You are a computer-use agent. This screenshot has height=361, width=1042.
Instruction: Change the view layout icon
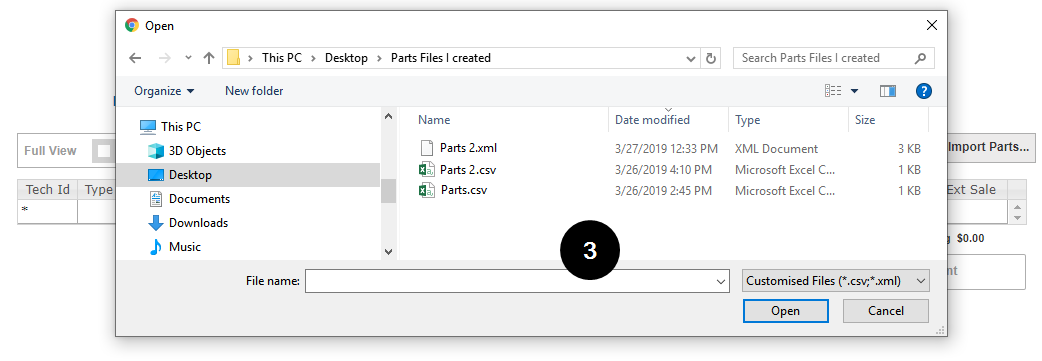[x=833, y=90]
